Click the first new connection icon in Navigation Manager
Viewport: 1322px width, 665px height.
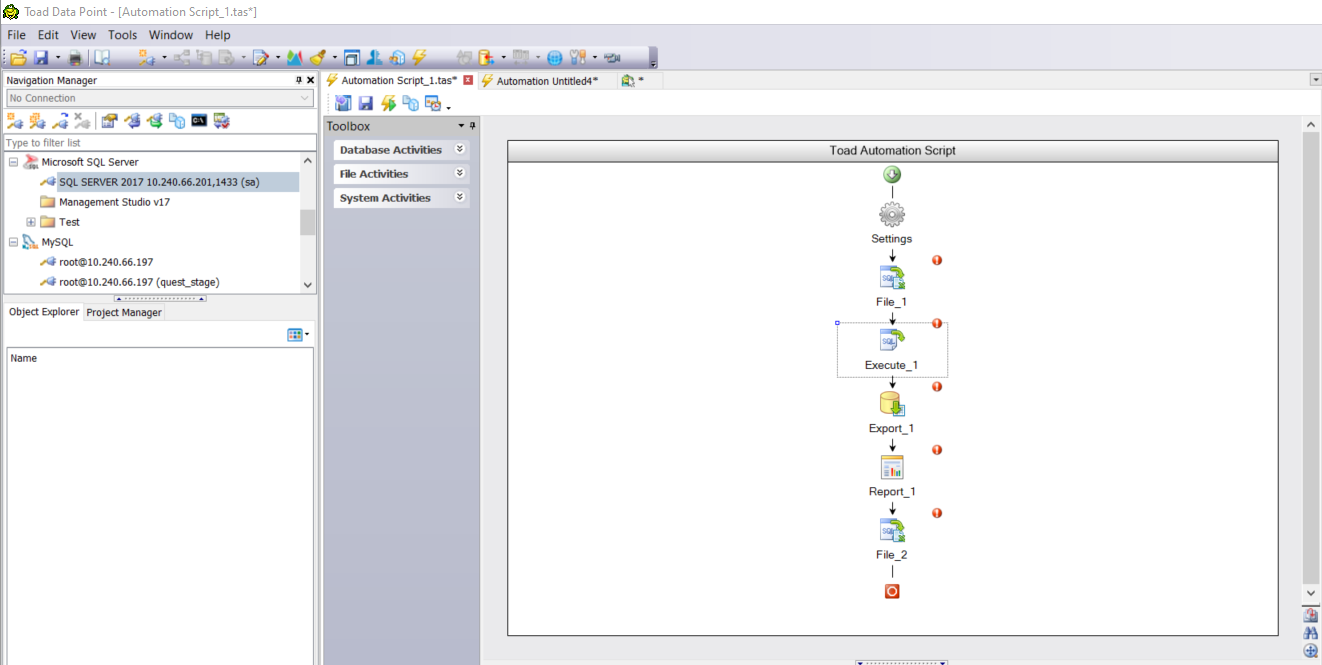tap(15, 121)
